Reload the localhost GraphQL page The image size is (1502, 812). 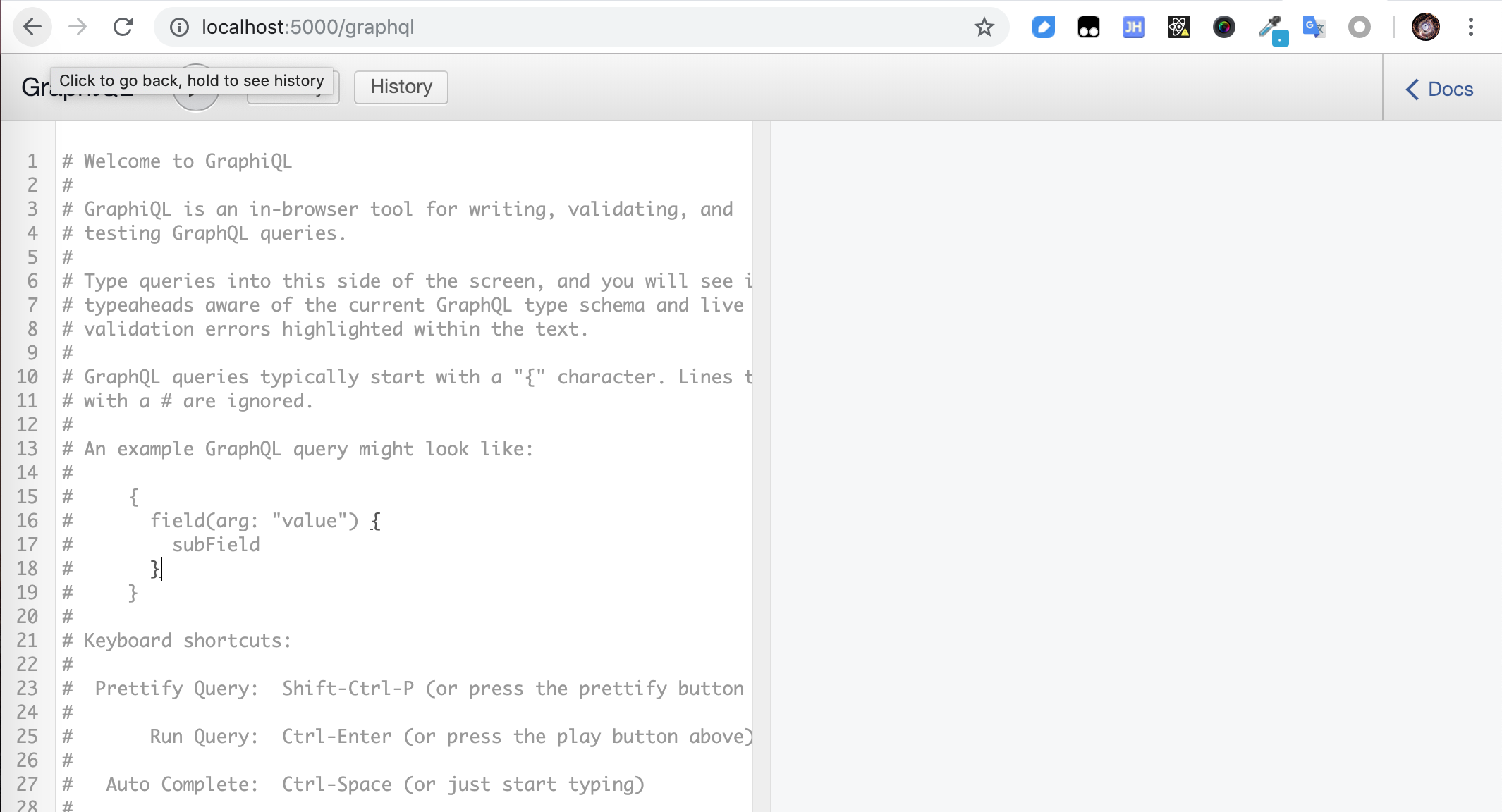tap(123, 27)
